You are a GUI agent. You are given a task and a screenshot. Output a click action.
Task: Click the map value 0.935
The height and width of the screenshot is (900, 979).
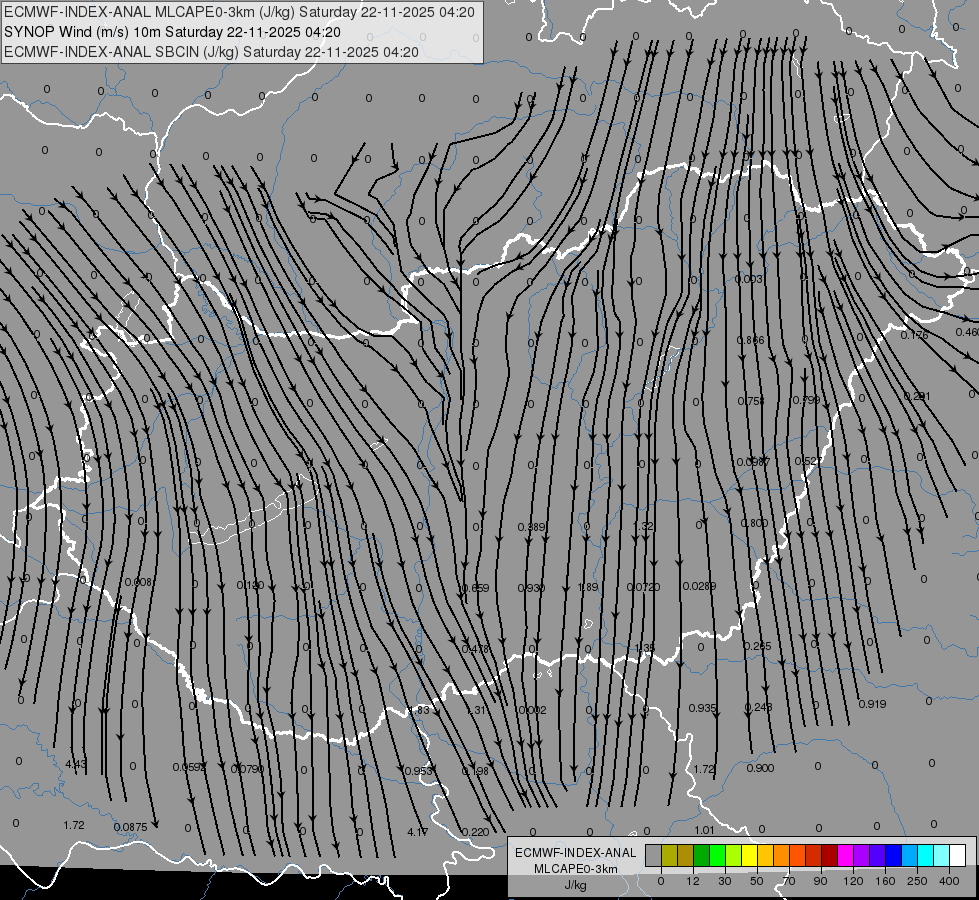click(702, 708)
